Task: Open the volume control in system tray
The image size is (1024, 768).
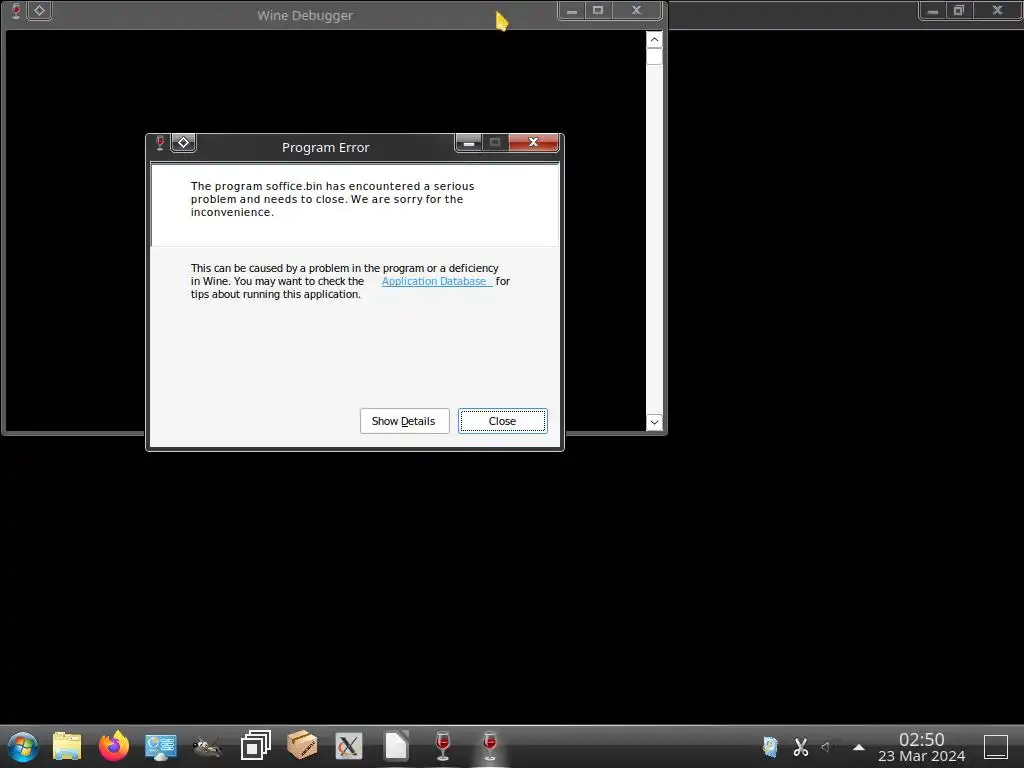Action: point(826,746)
